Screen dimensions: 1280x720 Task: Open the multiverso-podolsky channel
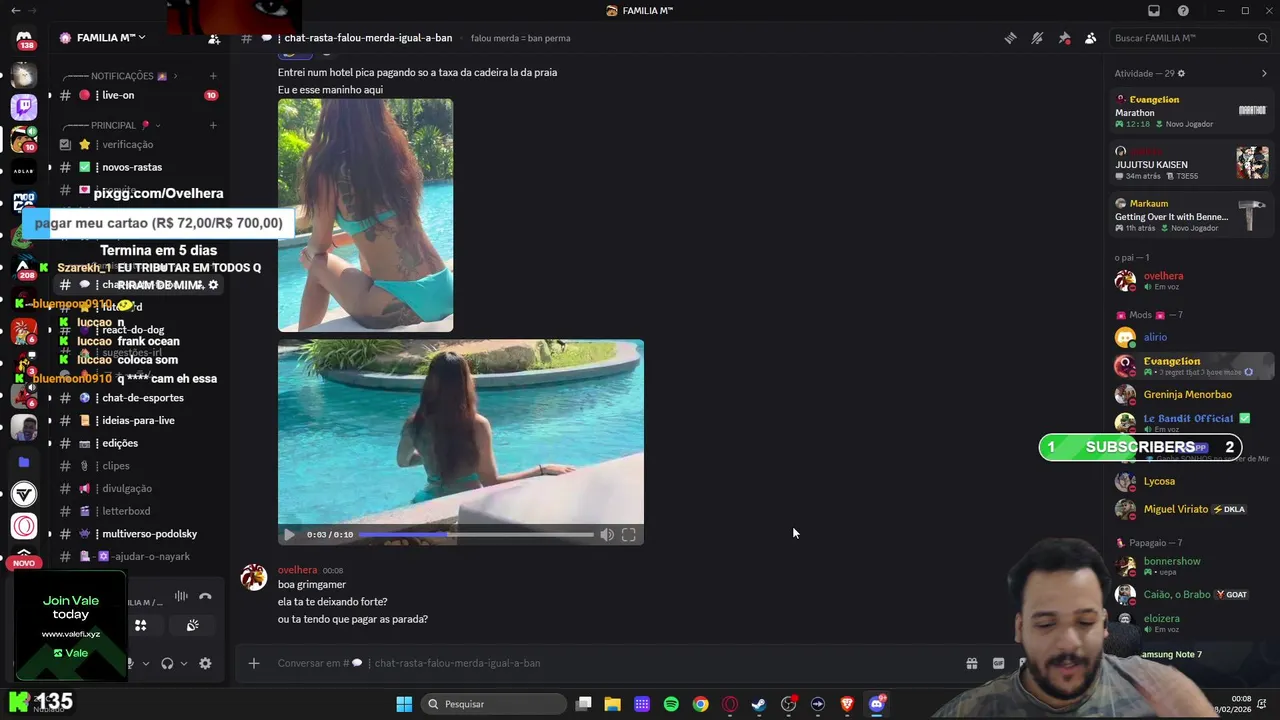(x=138, y=534)
